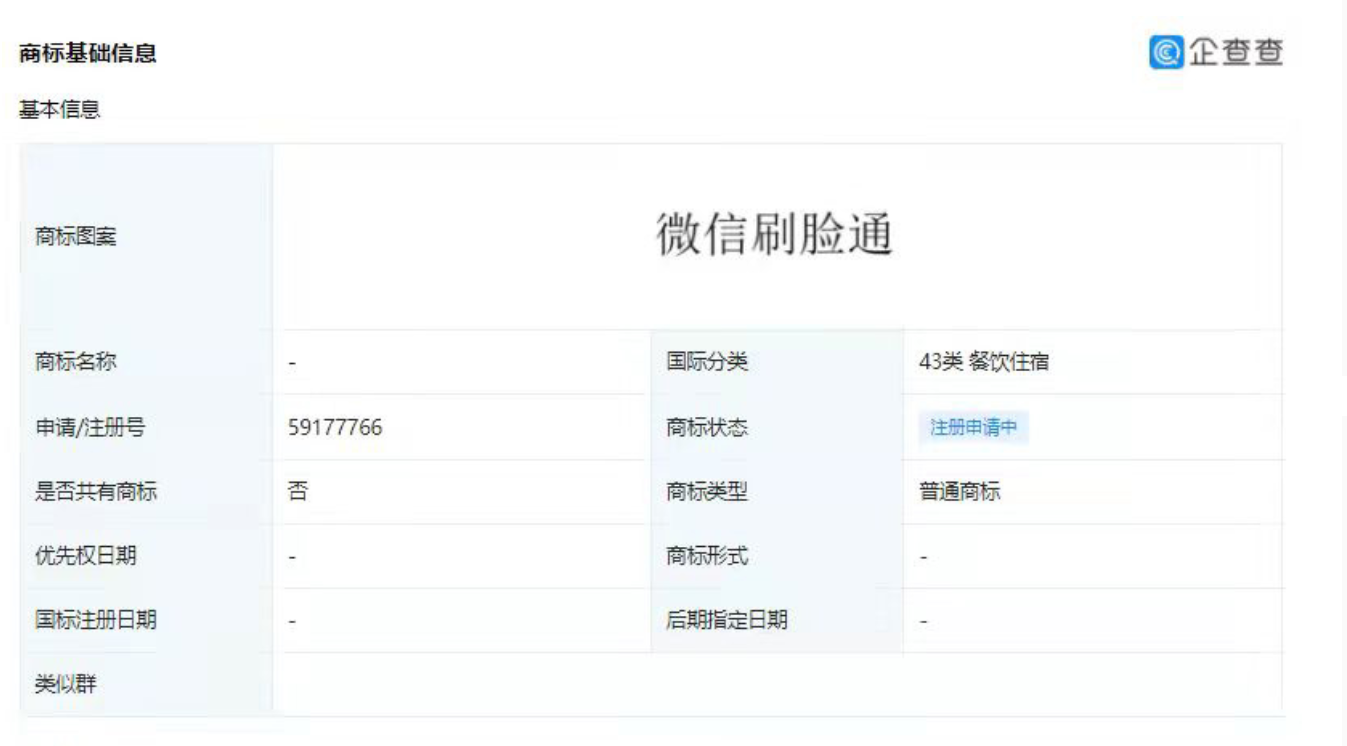Viewport: 1347px width, 746px height.
Task: Select the registration number 59177766
Action: [335, 428]
